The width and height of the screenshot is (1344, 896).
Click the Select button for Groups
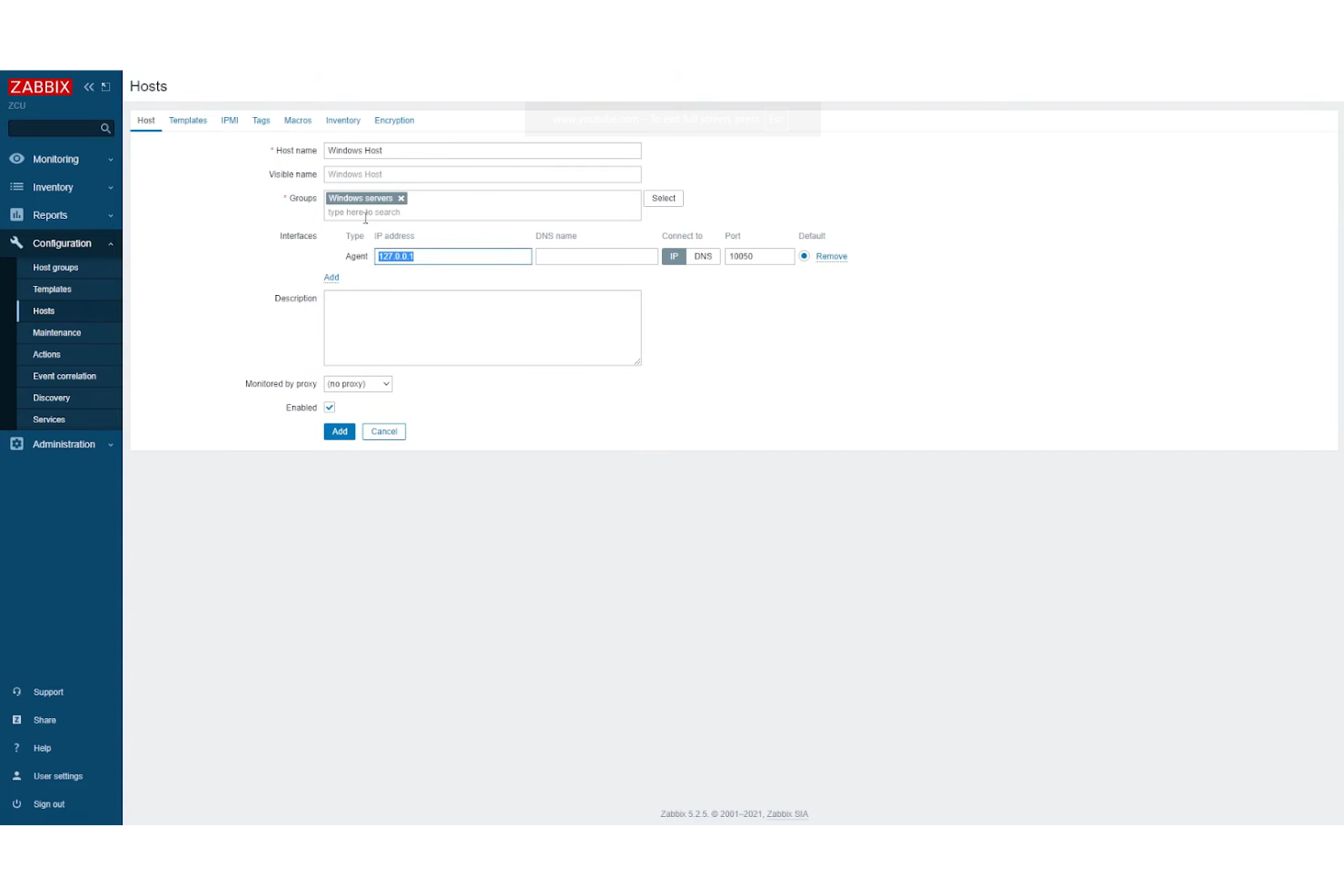pos(663,198)
